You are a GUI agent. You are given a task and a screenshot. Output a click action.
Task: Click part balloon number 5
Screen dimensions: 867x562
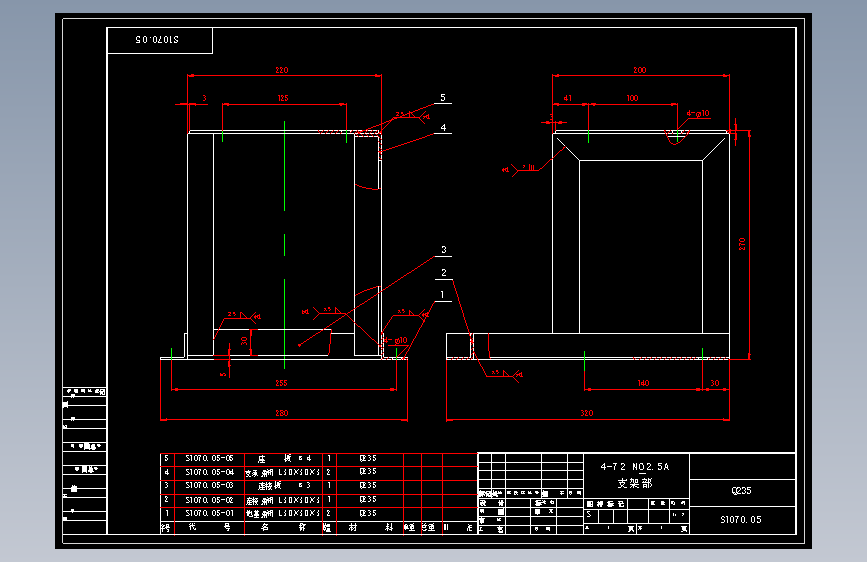tap(443, 97)
